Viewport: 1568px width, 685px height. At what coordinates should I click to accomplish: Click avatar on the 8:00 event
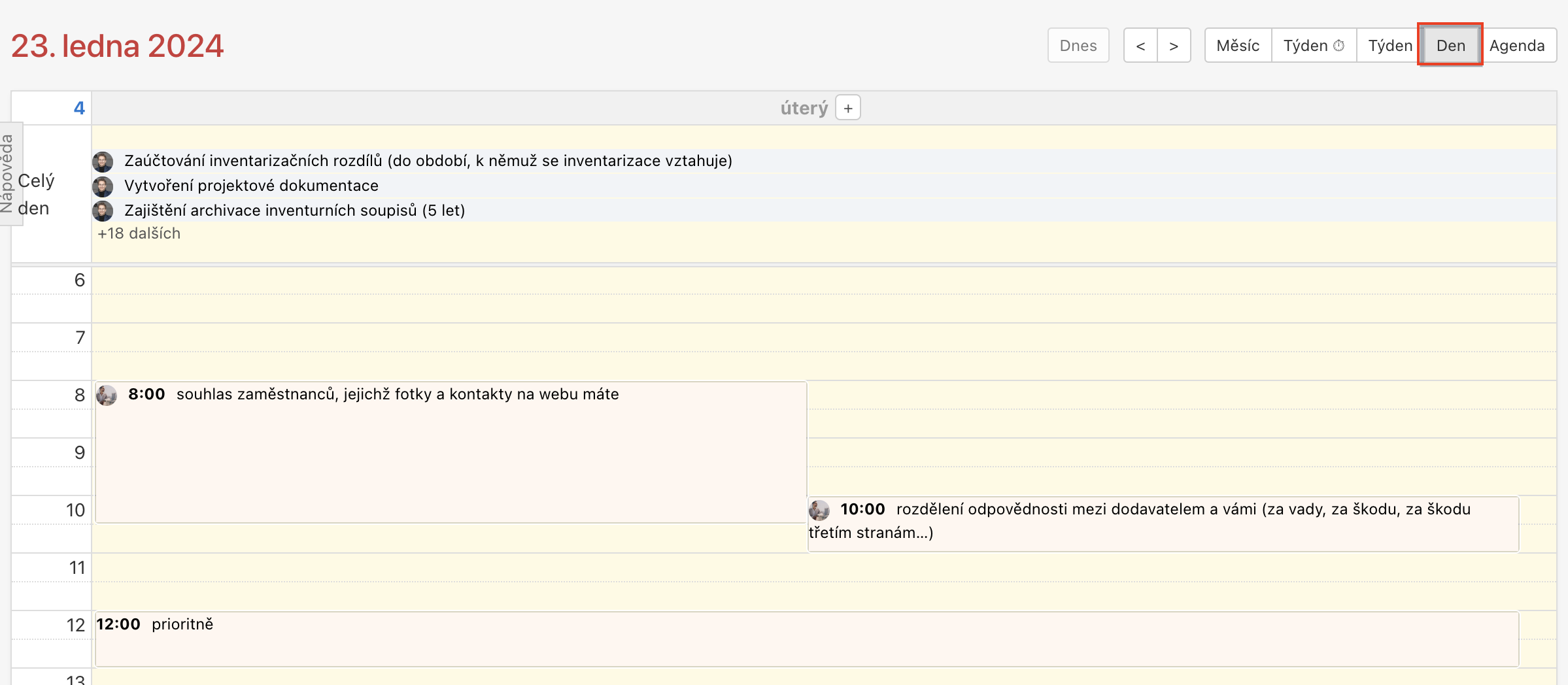107,395
